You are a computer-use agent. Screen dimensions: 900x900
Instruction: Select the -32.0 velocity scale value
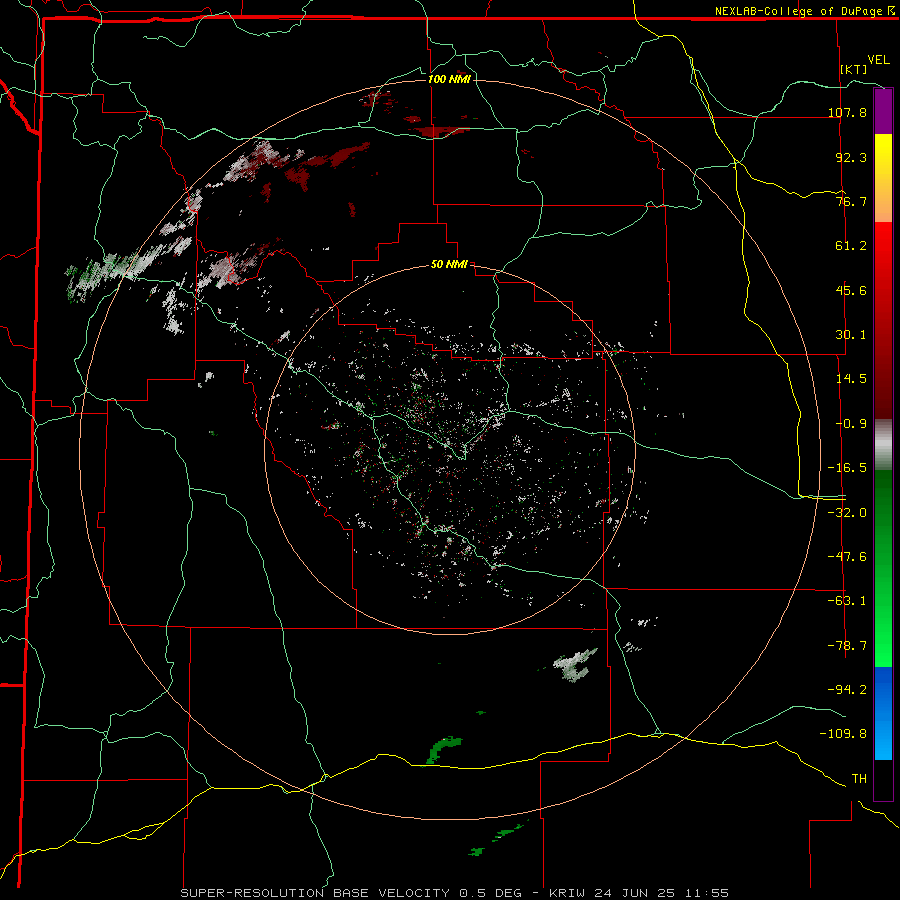[x=847, y=513]
